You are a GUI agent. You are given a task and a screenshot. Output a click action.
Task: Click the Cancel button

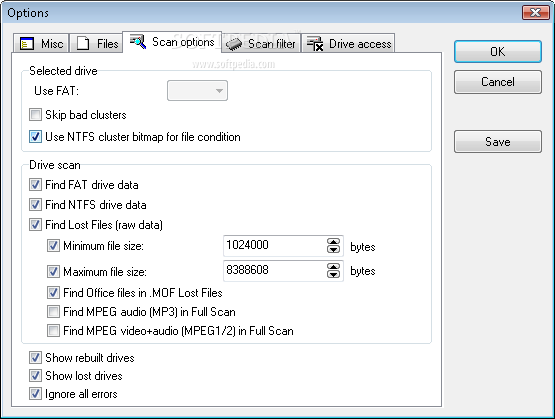[498, 82]
